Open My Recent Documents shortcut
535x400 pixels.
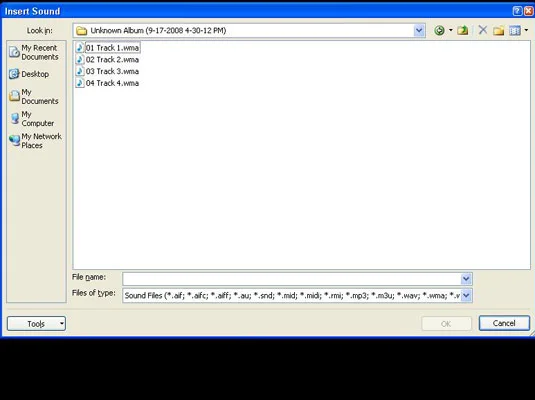point(34,52)
